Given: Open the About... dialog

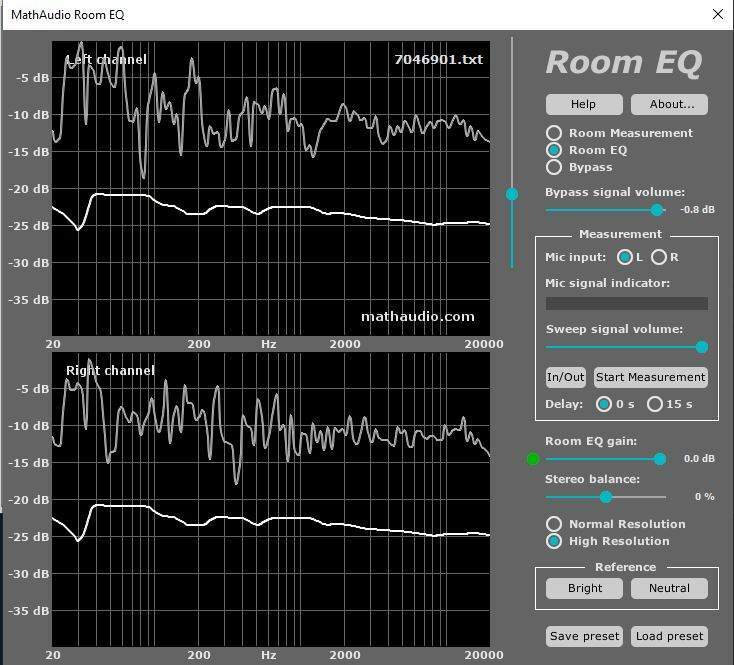Looking at the screenshot, I should click(x=669, y=104).
